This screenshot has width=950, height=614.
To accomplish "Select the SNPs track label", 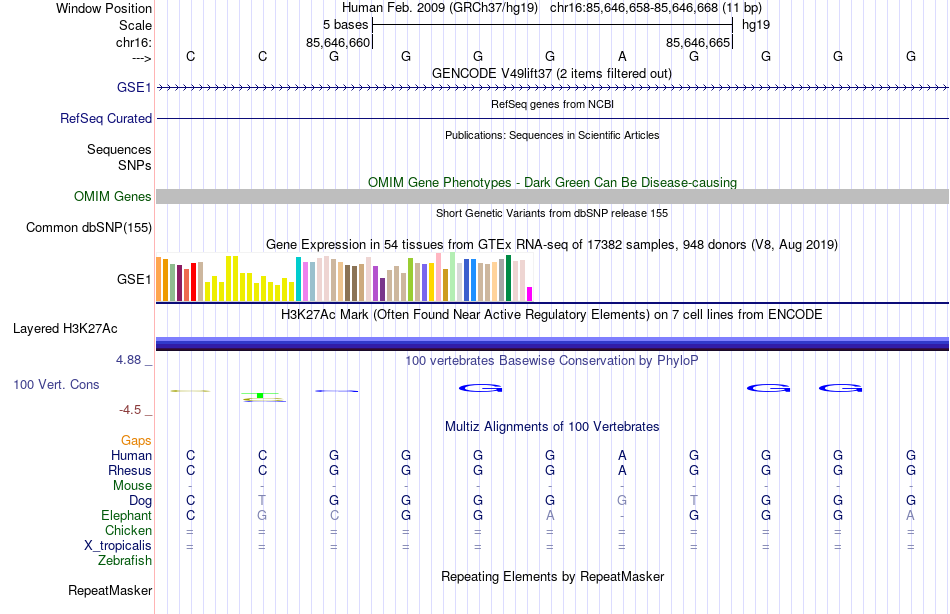I will pyautogui.click(x=135, y=165).
